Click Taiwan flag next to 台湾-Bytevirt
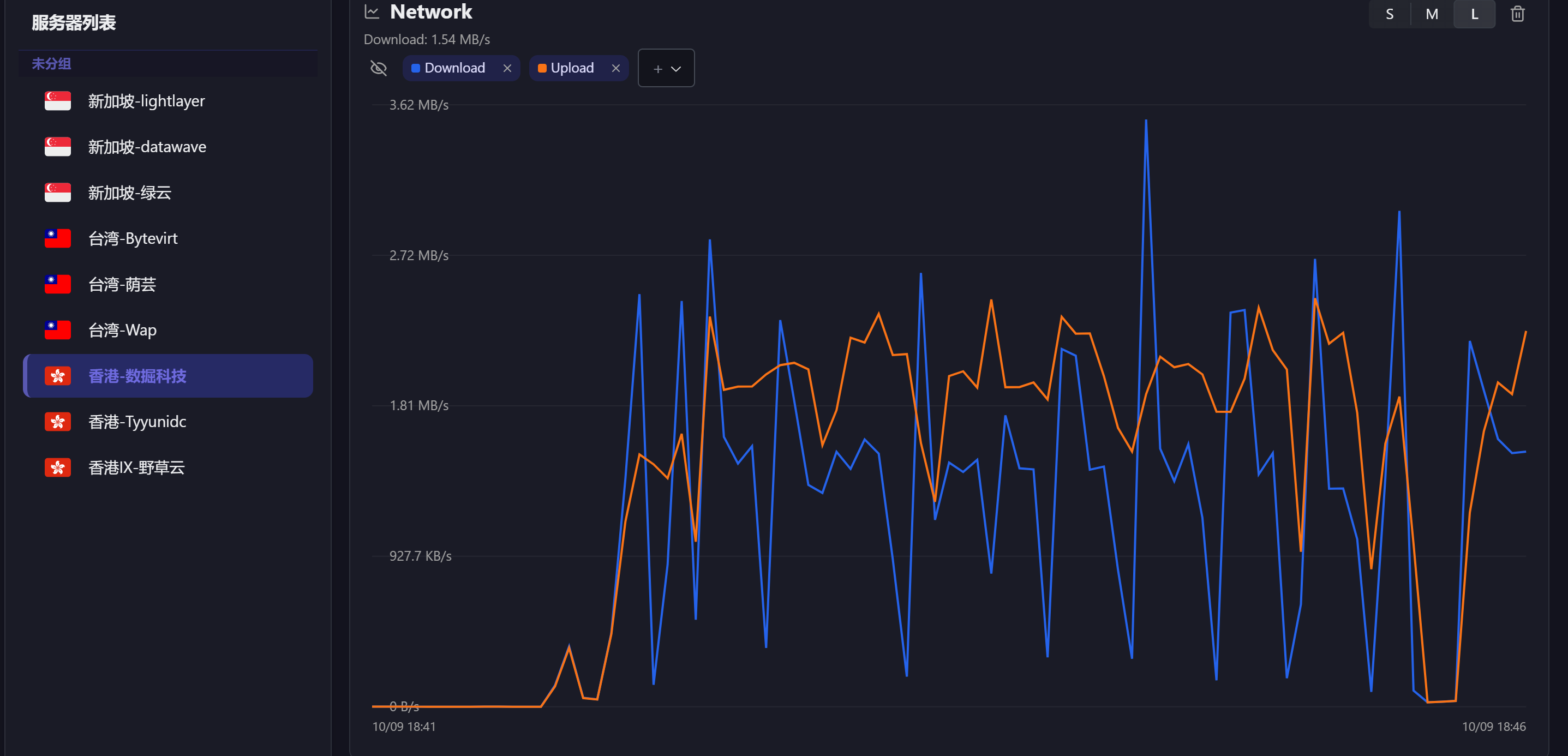The width and height of the screenshot is (1568, 756). pyautogui.click(x=58, y=238)
